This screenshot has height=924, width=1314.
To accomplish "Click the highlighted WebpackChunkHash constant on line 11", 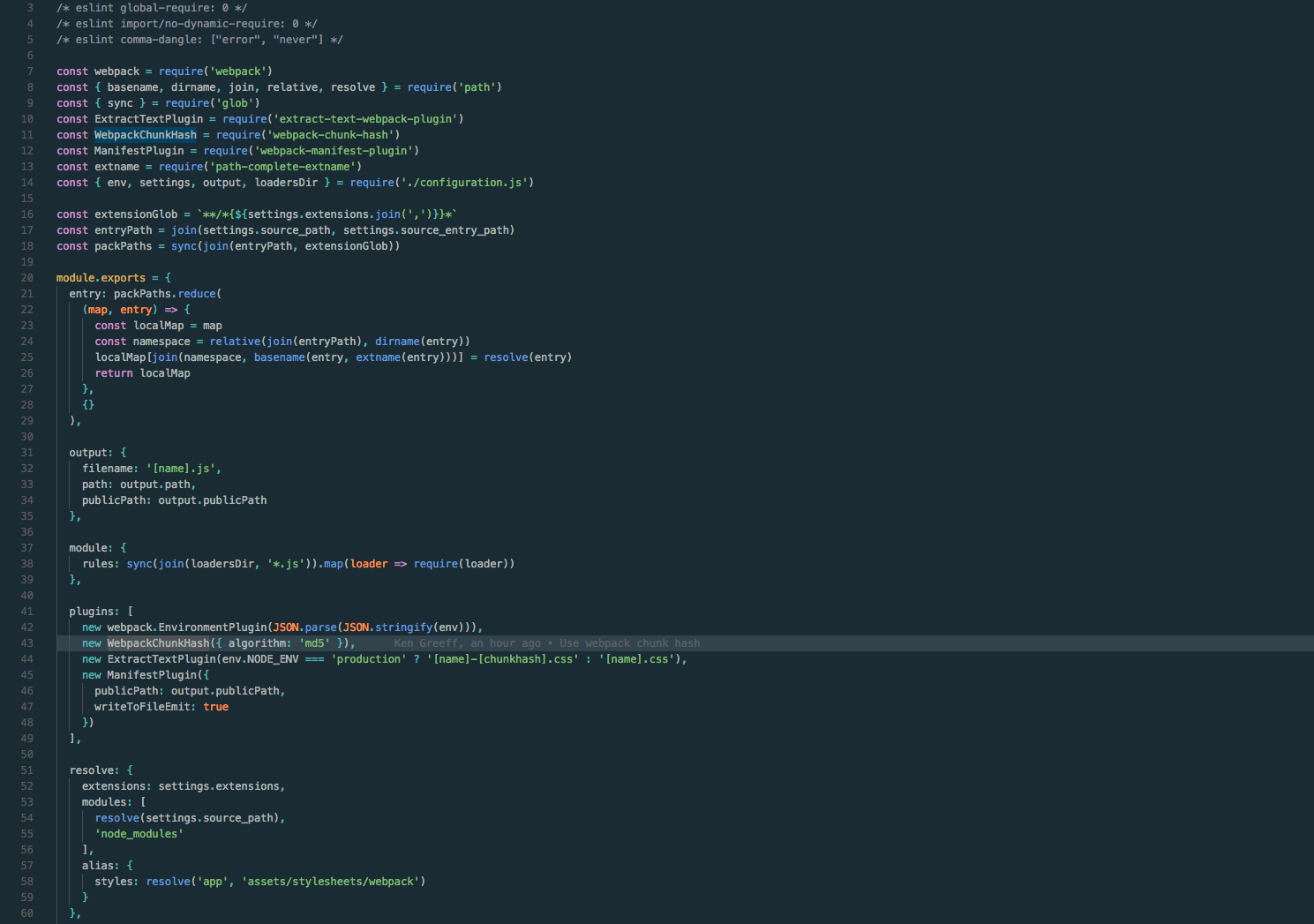I will tap(145, 134).
